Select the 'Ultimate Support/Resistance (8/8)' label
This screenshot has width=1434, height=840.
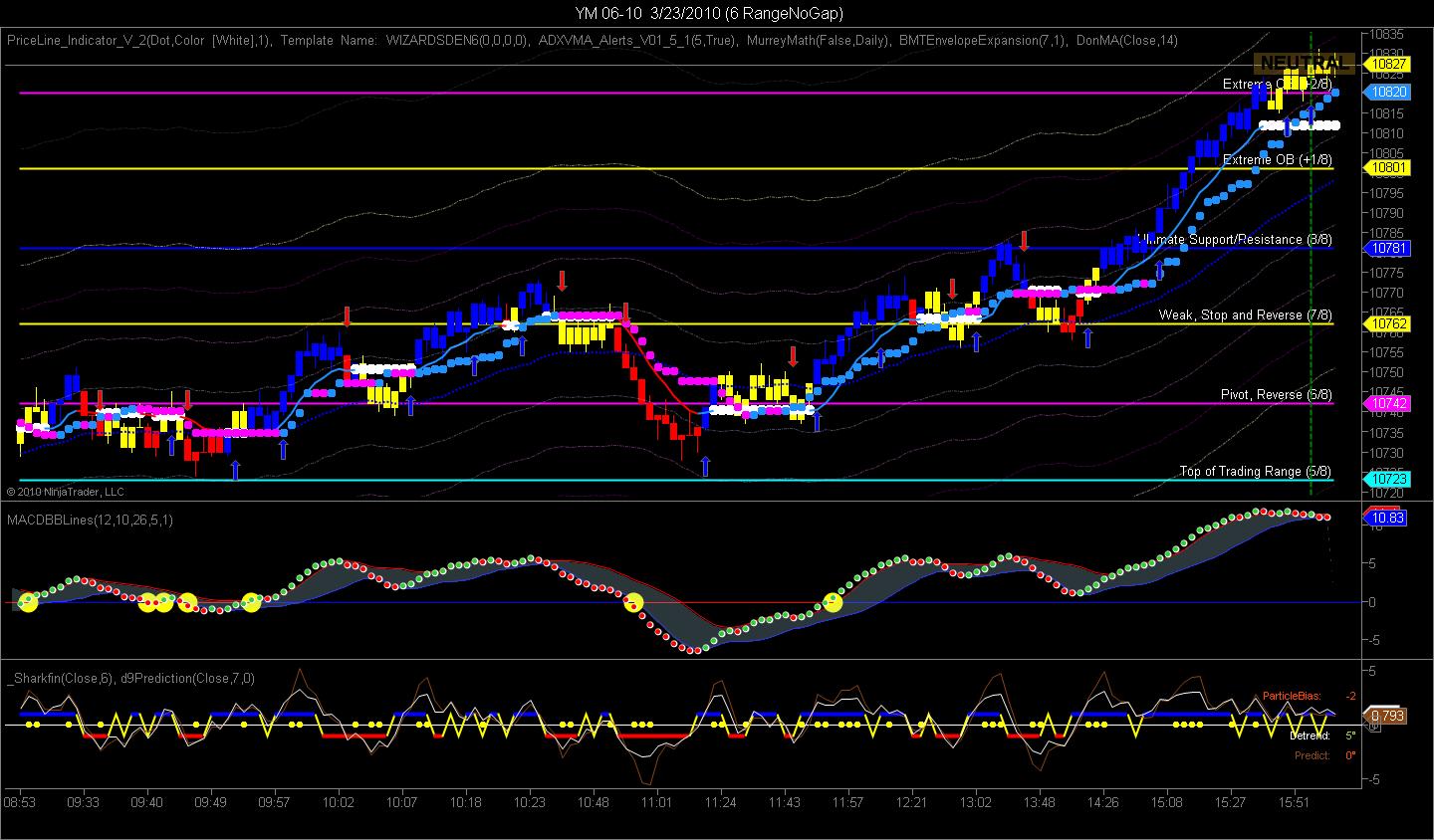(x=1235, y=240)
